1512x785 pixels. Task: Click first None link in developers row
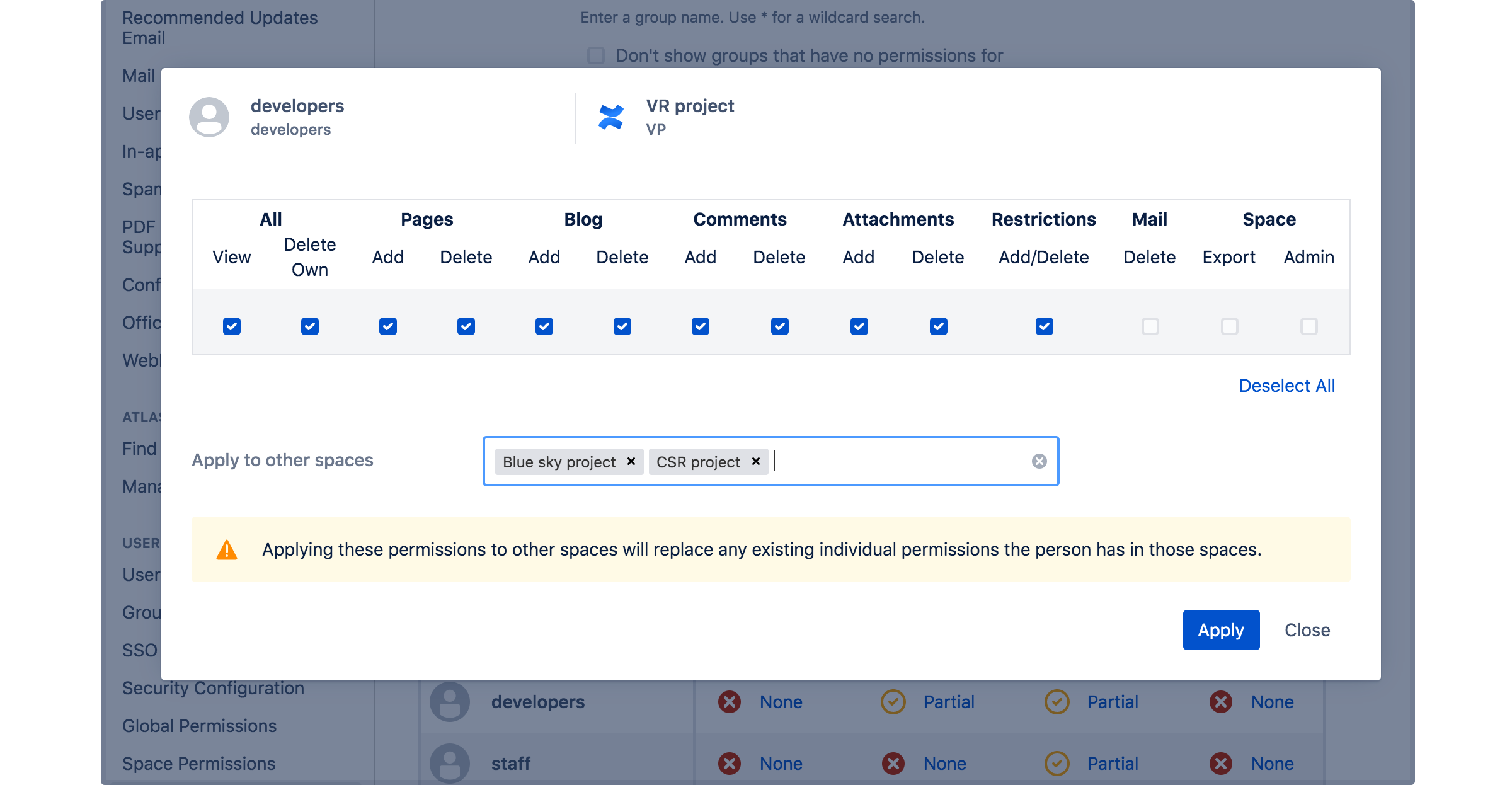coord(781,702)
